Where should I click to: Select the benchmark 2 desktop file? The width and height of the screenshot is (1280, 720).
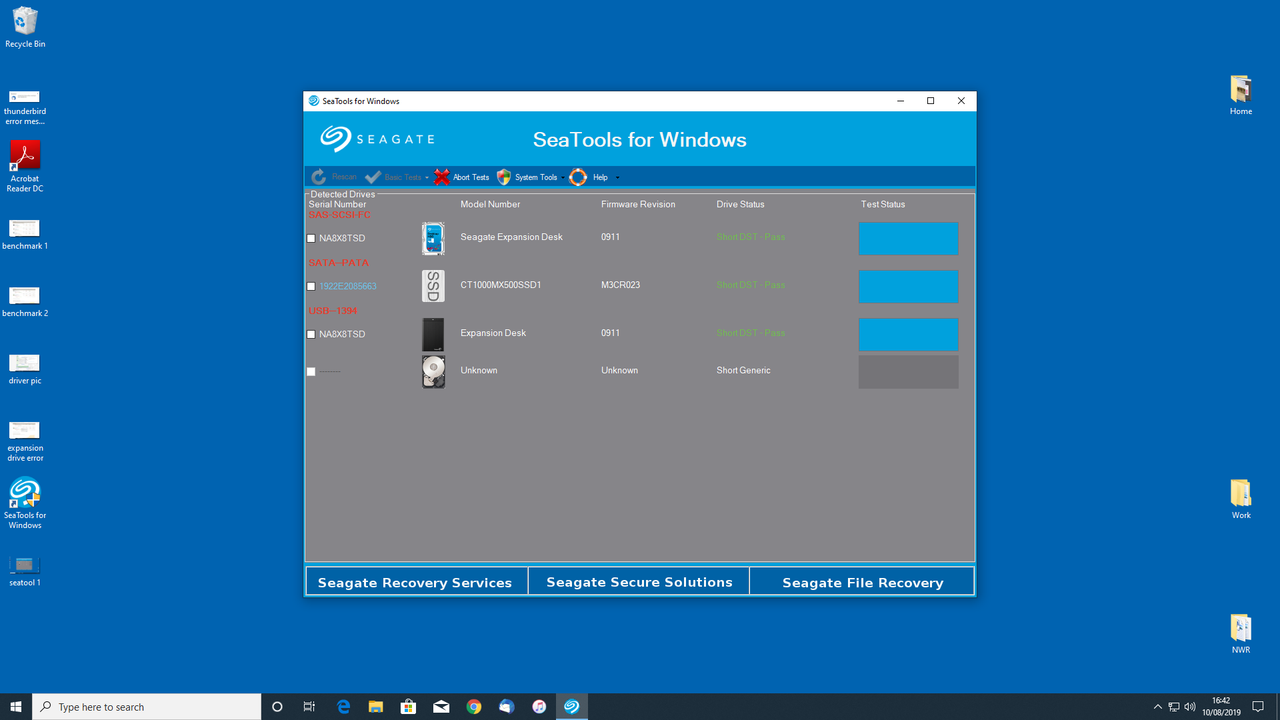click(25, 301)
